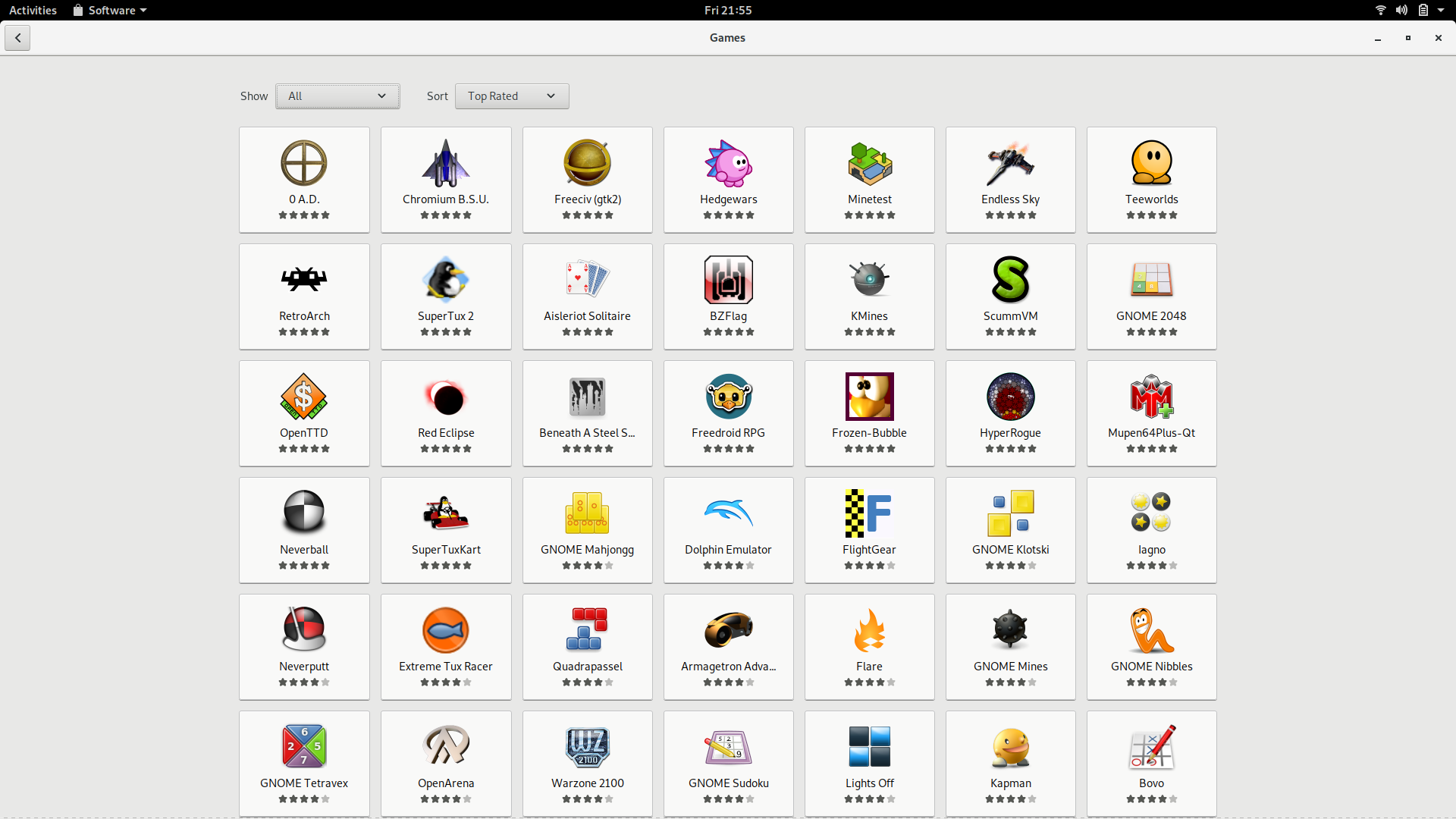Screen dimensions: 1456x819
Task: Open the Software application menu
Action: point(110,10)
